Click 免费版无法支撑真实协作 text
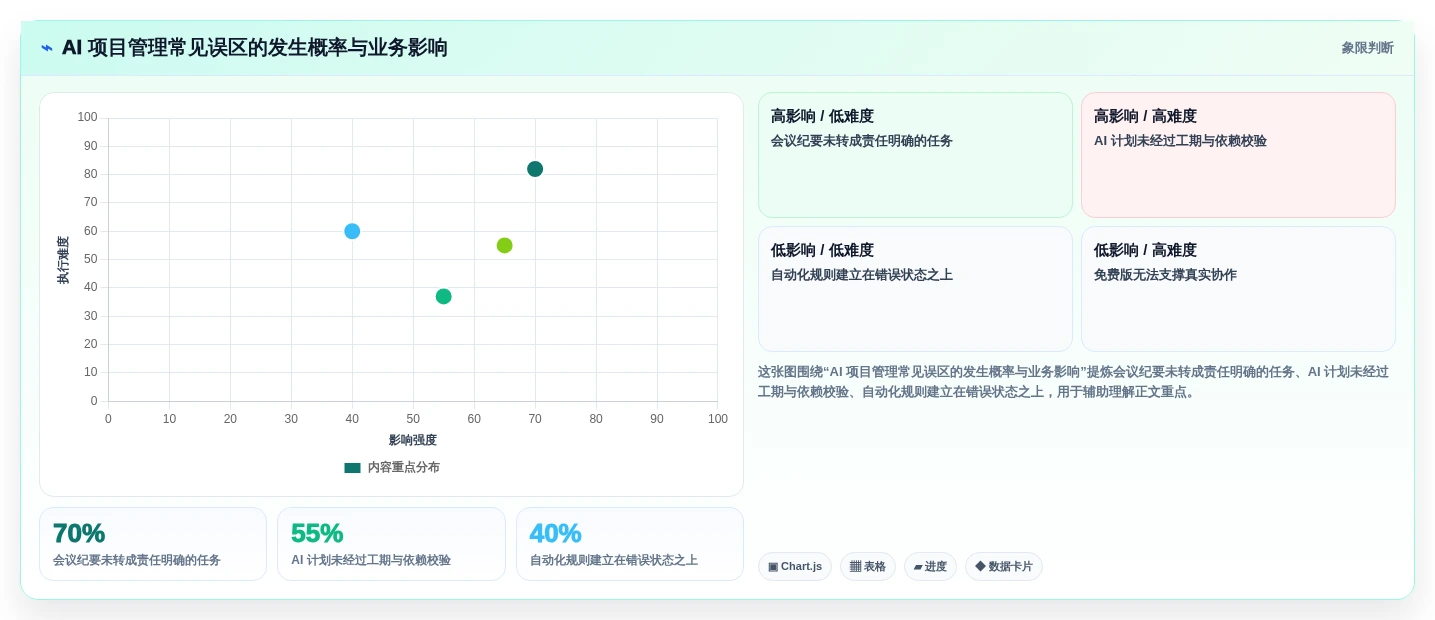 pyautogui.click(x=1165, y=275)
